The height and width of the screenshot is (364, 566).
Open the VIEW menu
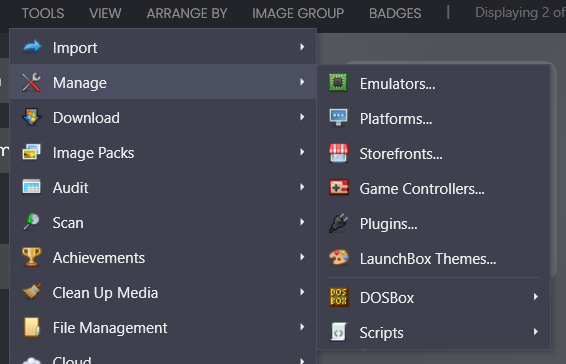pos(105,13)
